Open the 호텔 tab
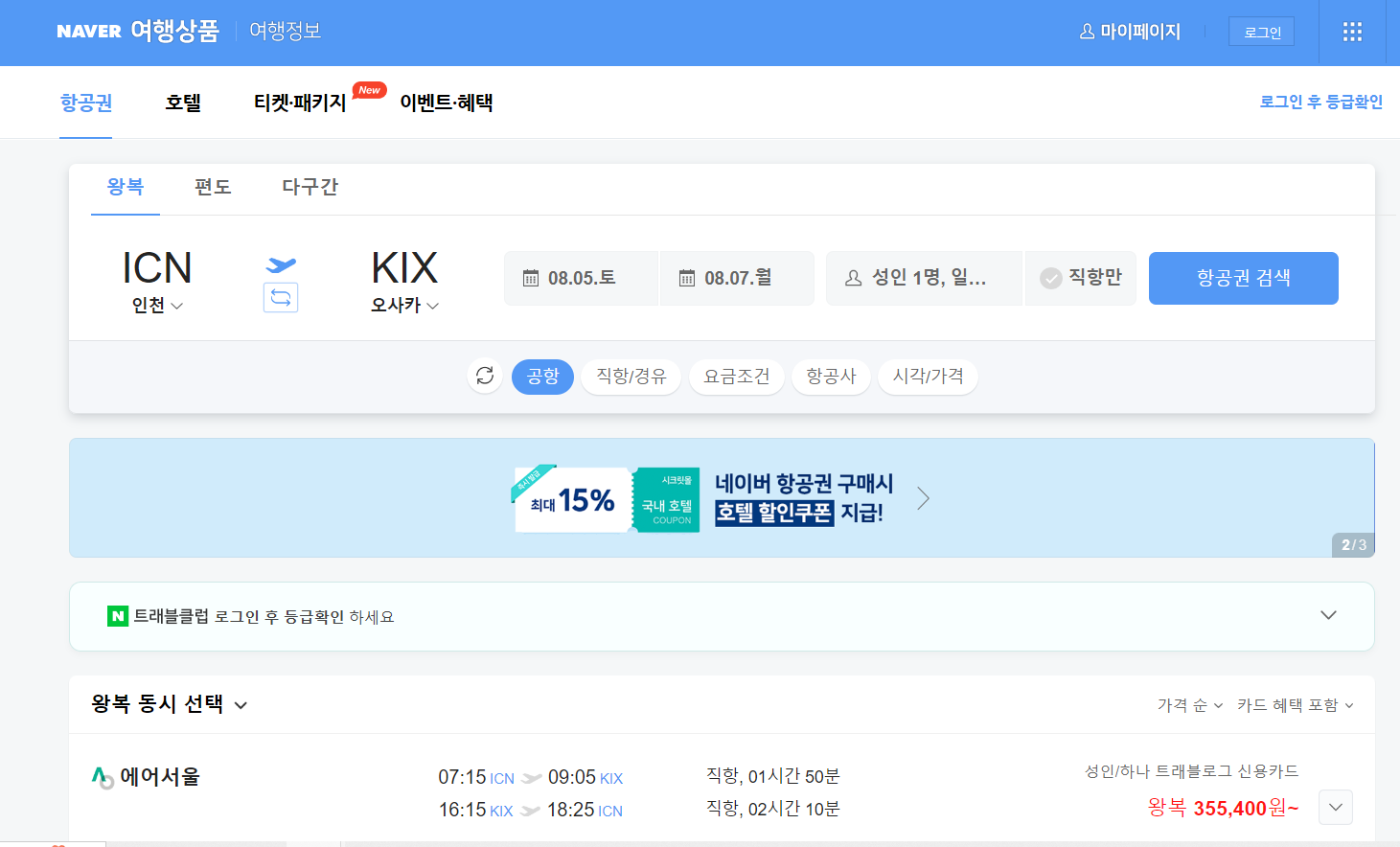The height and width of the screenshot is (847, 1400). tap(182, 103)
